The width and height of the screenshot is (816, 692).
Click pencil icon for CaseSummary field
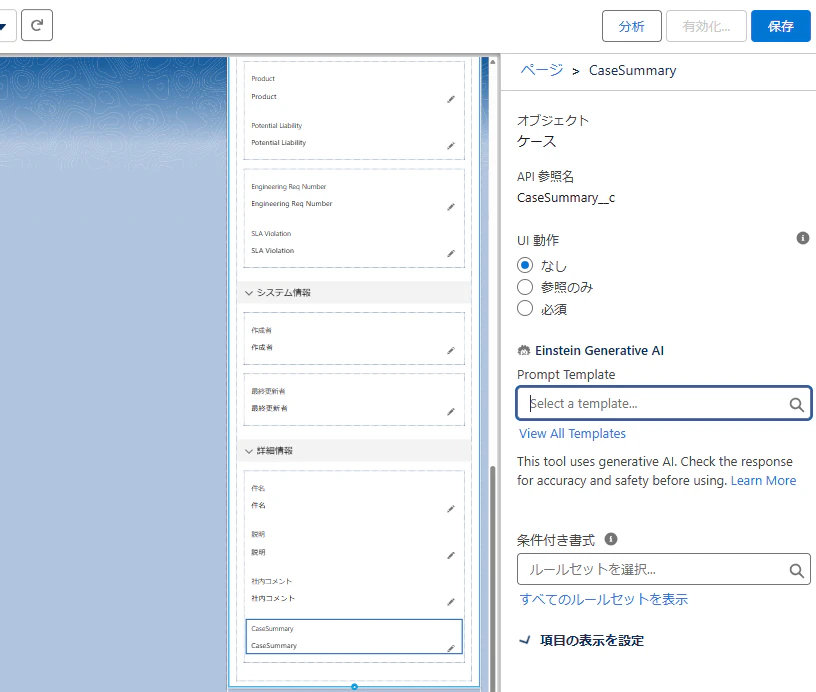[x=451, y=648]
